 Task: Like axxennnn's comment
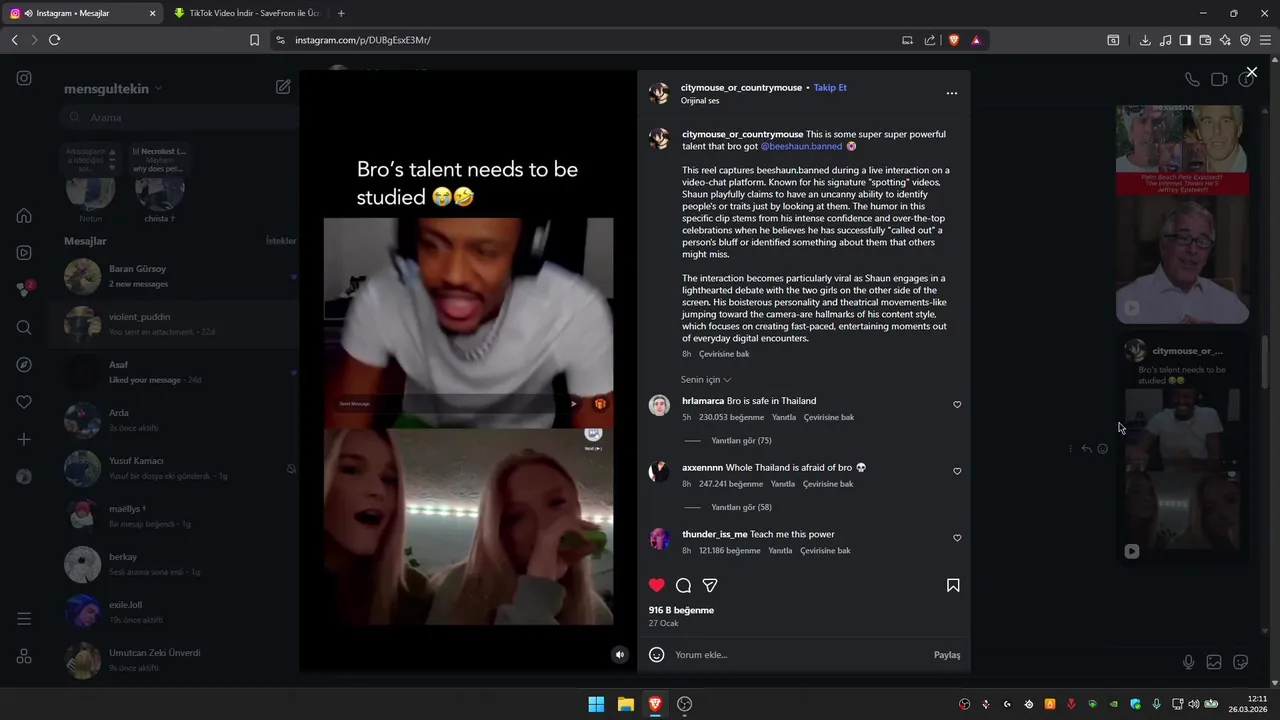point(957,471)
